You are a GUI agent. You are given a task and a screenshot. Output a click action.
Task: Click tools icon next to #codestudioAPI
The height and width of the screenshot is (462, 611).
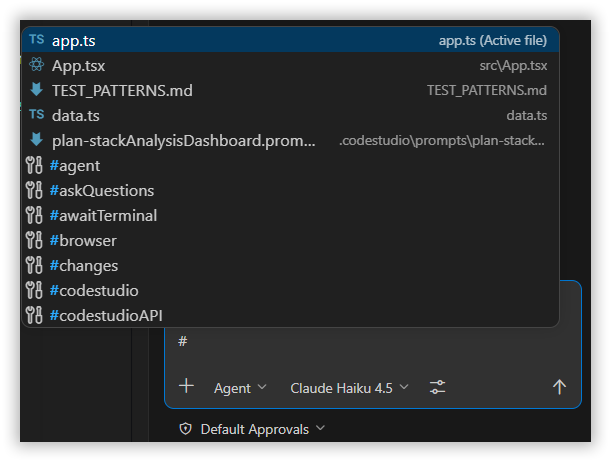34,314
